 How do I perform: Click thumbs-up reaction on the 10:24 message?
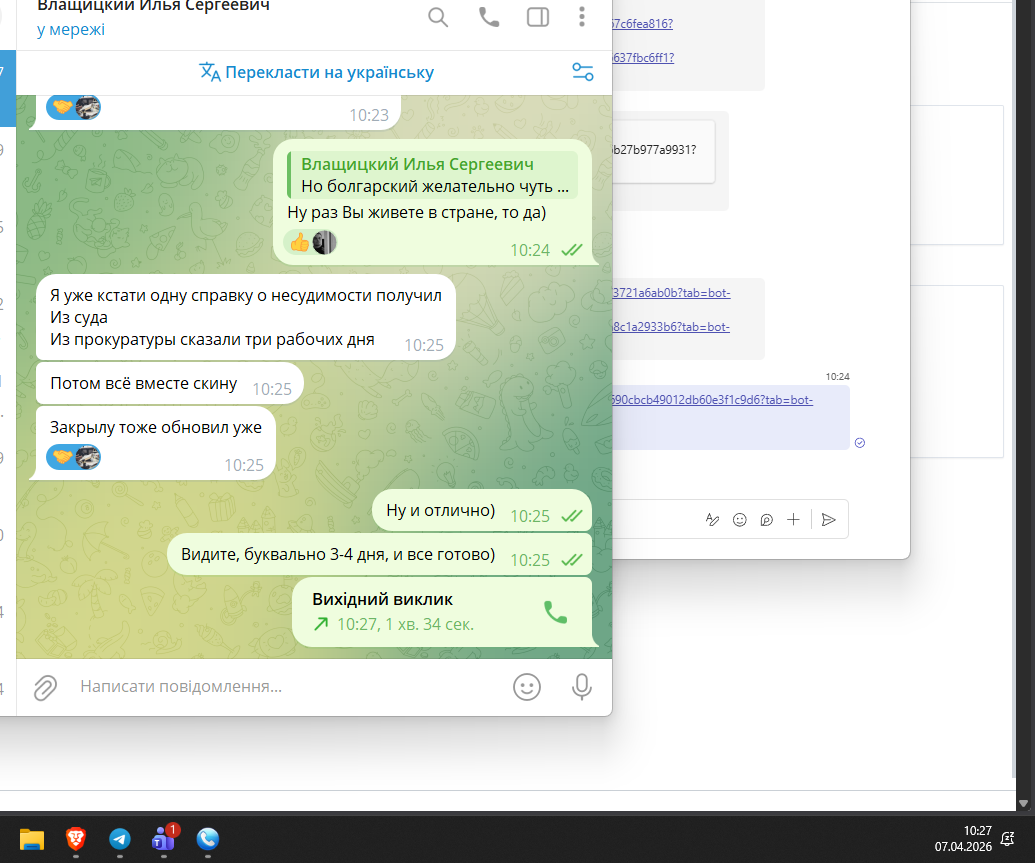coord(310,243)
